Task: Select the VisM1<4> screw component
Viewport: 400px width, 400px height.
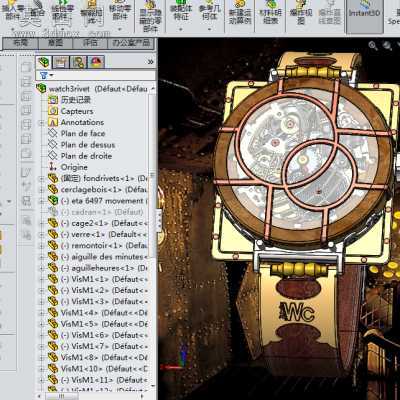Action: [x=104, y=313]
